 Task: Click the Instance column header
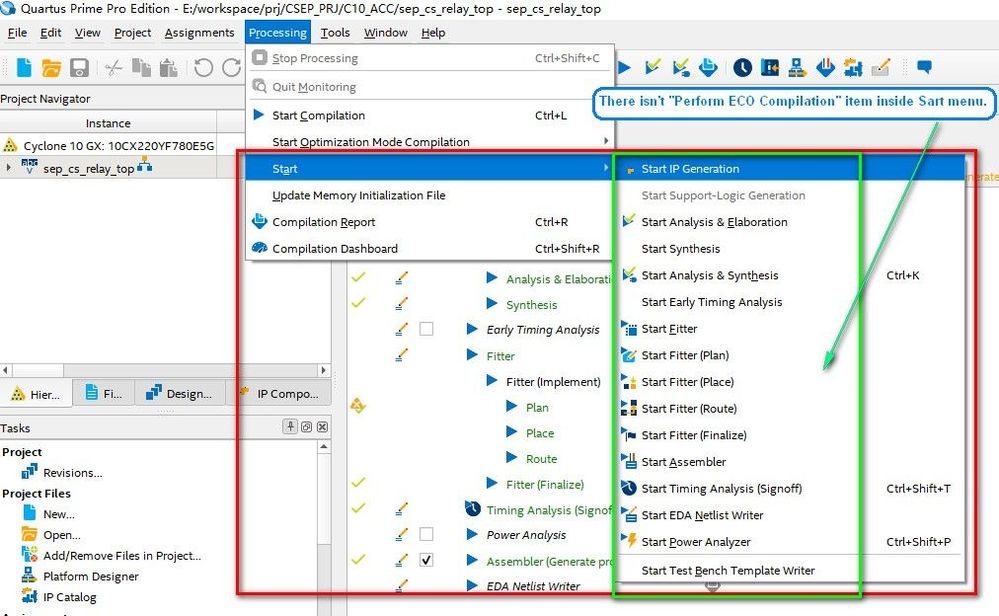tap(108, 123)
